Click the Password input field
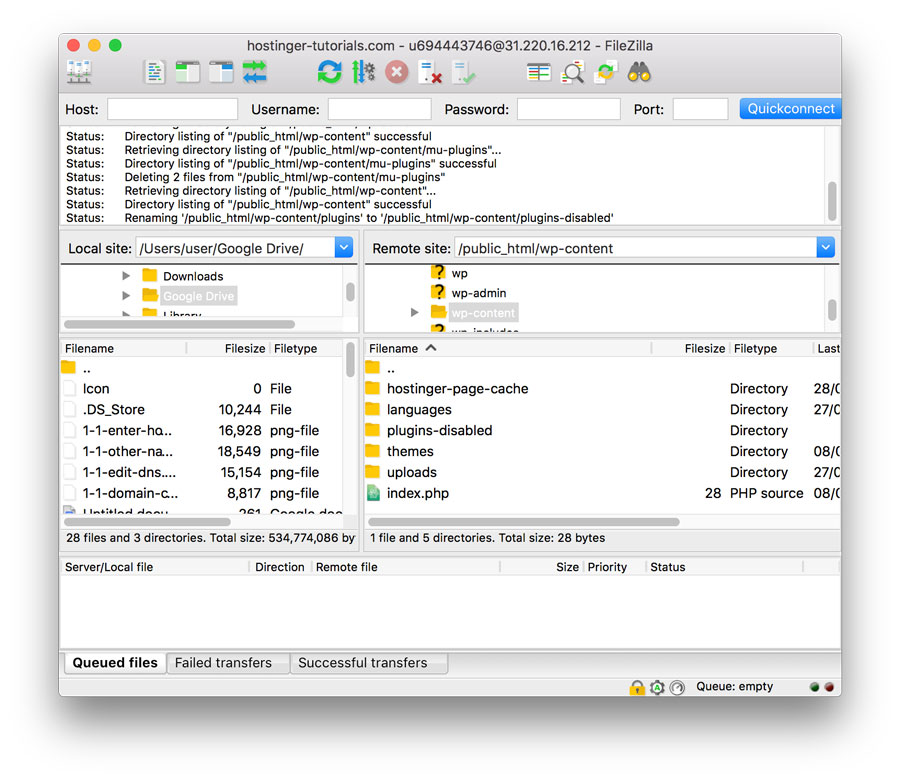This screenshot has width=900, height=780. click(568, 109)
